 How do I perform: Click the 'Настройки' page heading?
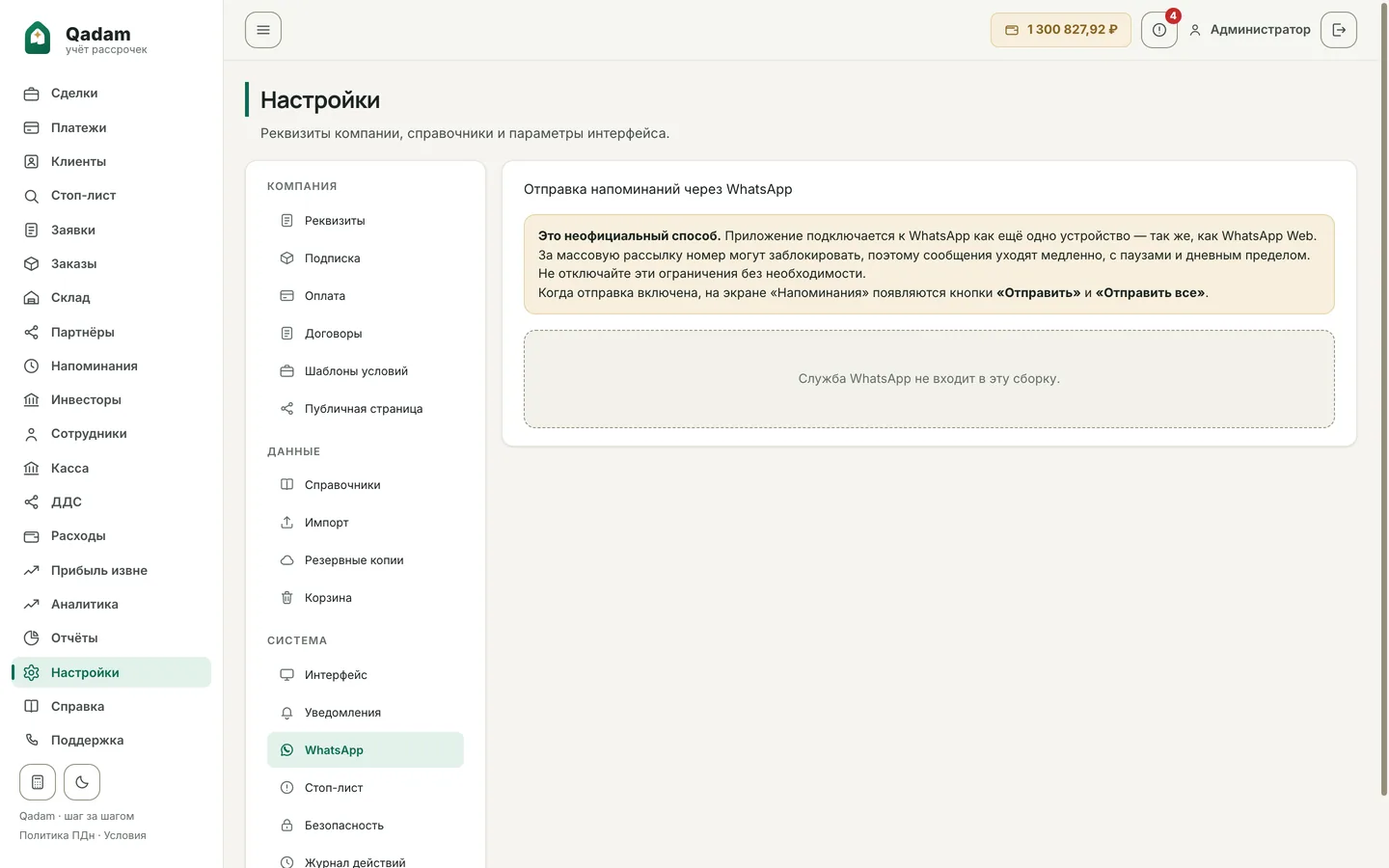click(x=320, y=99)
